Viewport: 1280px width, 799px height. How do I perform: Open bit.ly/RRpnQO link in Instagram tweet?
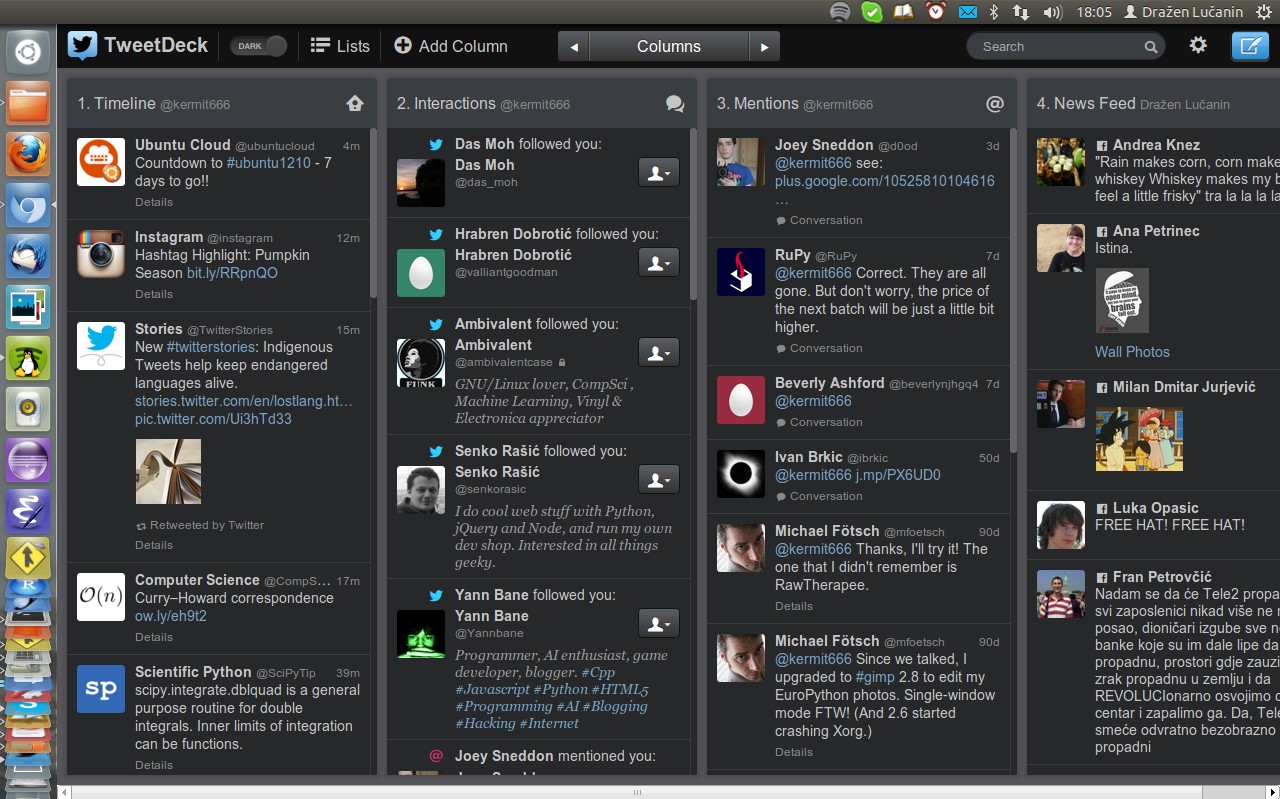pos(232,273)
